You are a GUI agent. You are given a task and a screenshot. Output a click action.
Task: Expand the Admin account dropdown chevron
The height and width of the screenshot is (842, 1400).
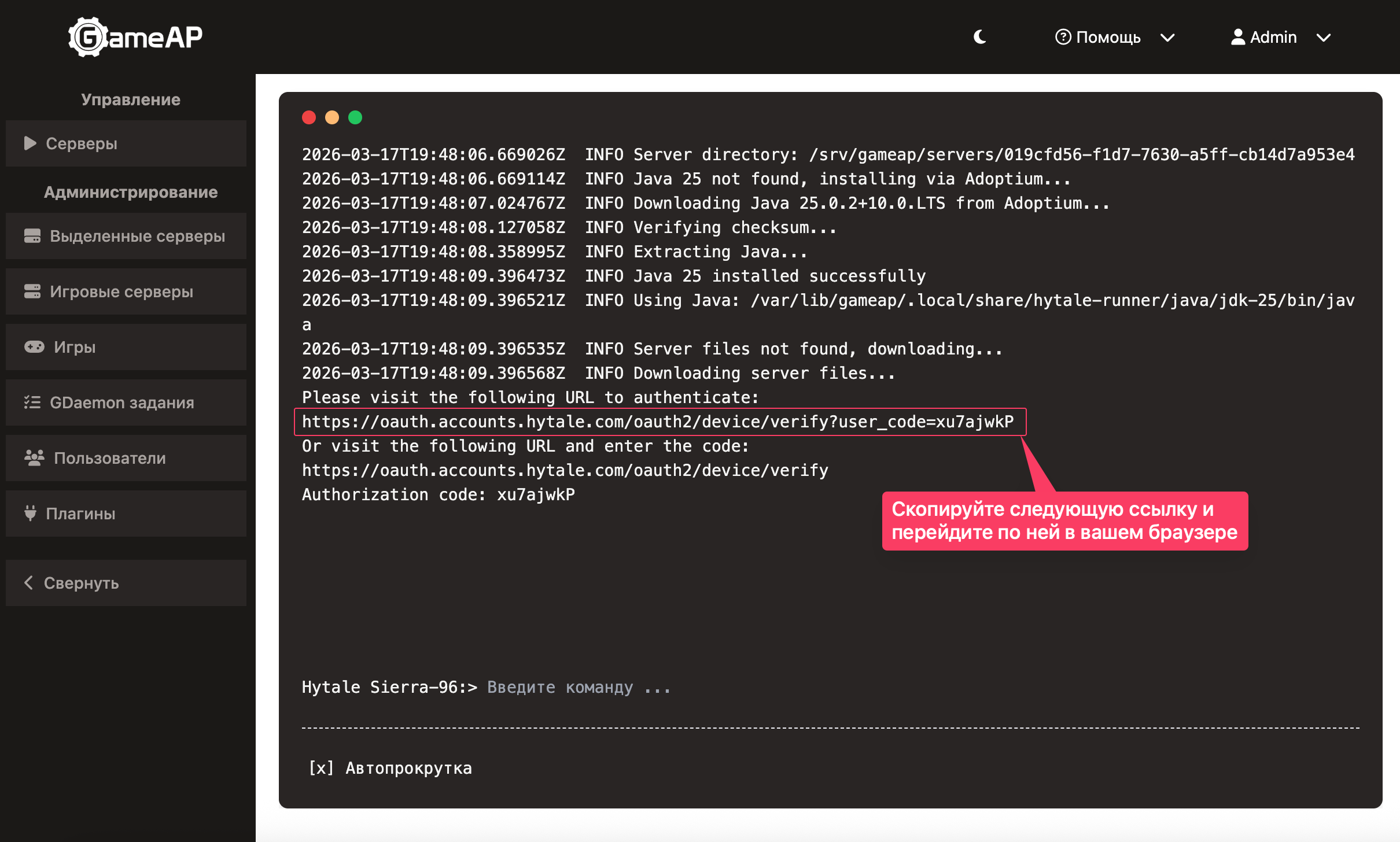[x=1324, y=38]
